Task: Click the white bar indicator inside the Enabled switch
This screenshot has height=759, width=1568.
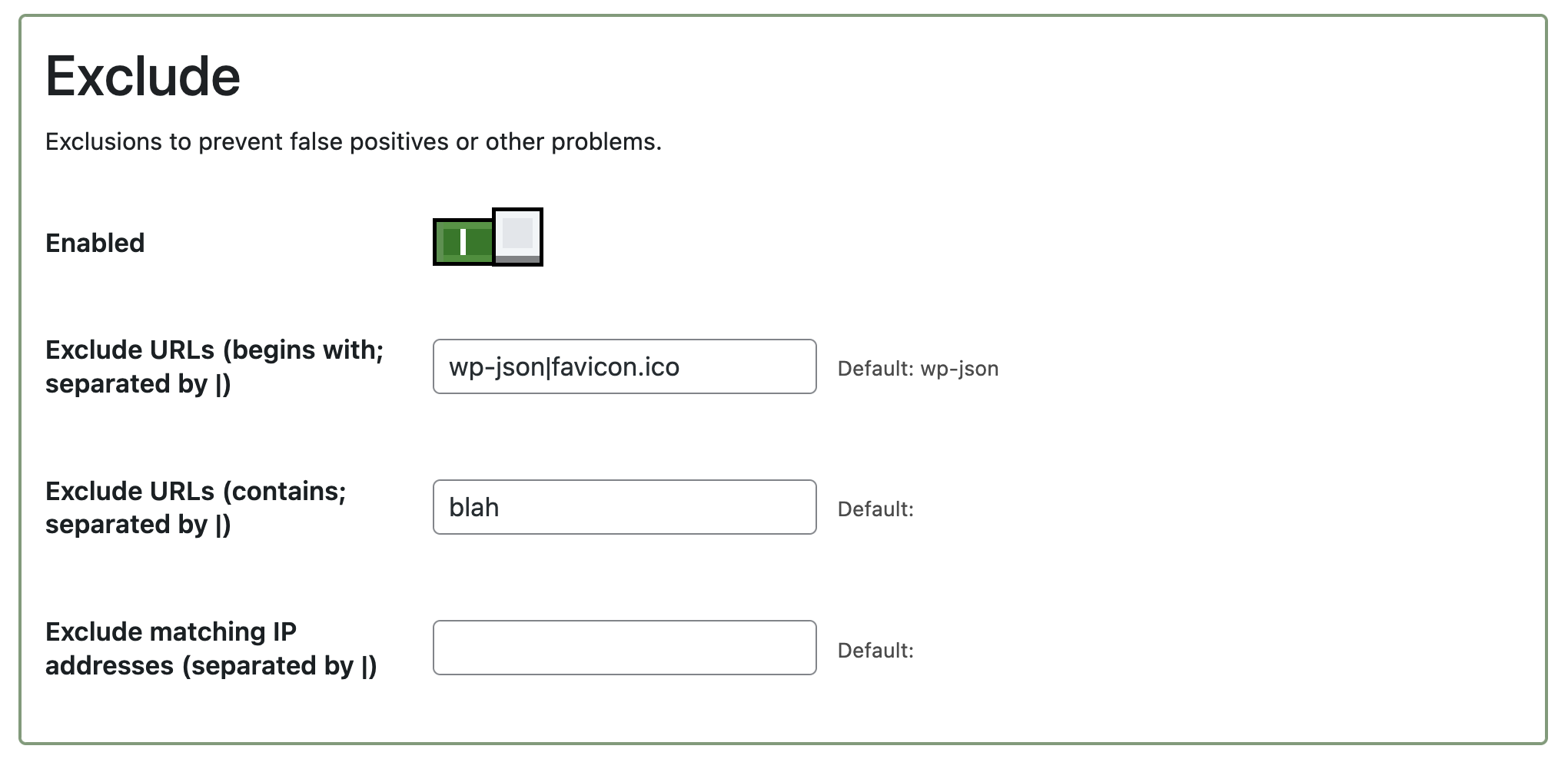Action: coord(463,242)
